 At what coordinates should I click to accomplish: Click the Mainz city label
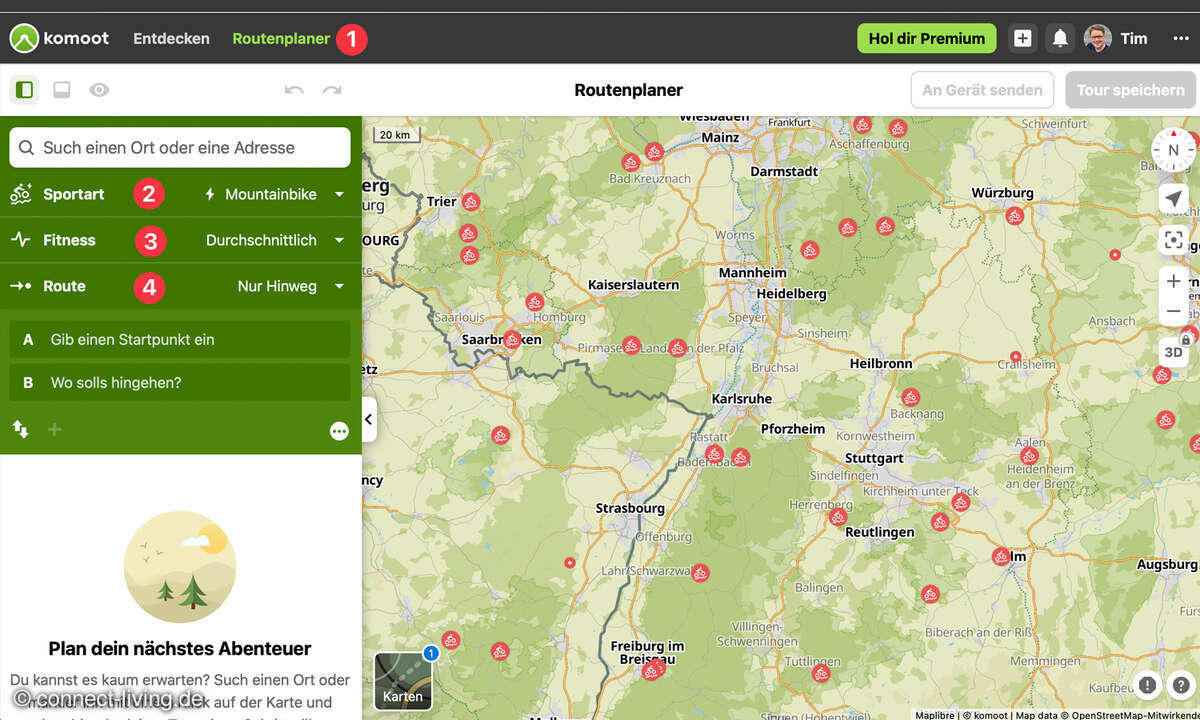click(x=720, y=137)
